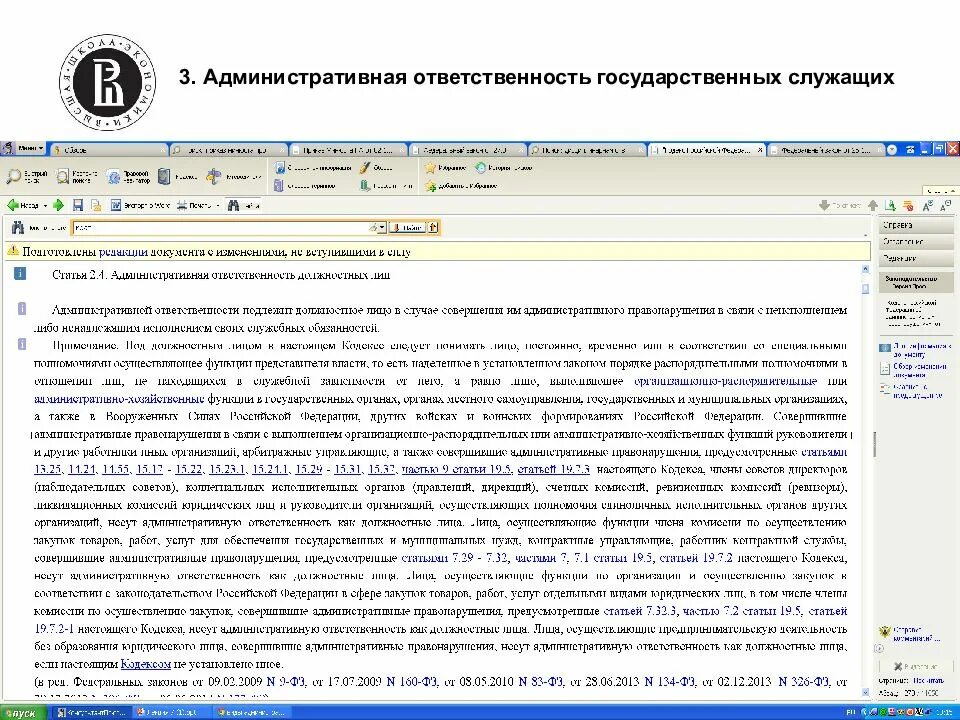Viewport: 960px width, 720px height.
Task: Open the административно-хозяйственные hyperlink
Action: coord(119,399)
